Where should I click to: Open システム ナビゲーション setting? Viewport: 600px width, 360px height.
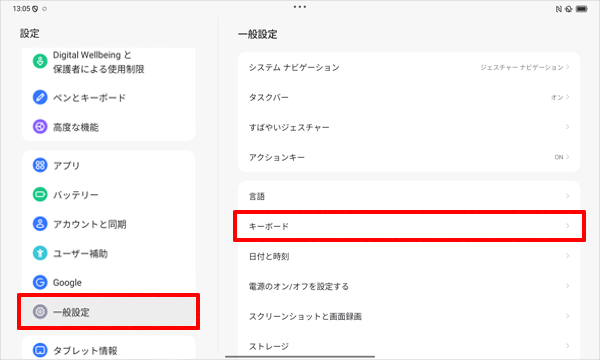(x=409, y=67)
